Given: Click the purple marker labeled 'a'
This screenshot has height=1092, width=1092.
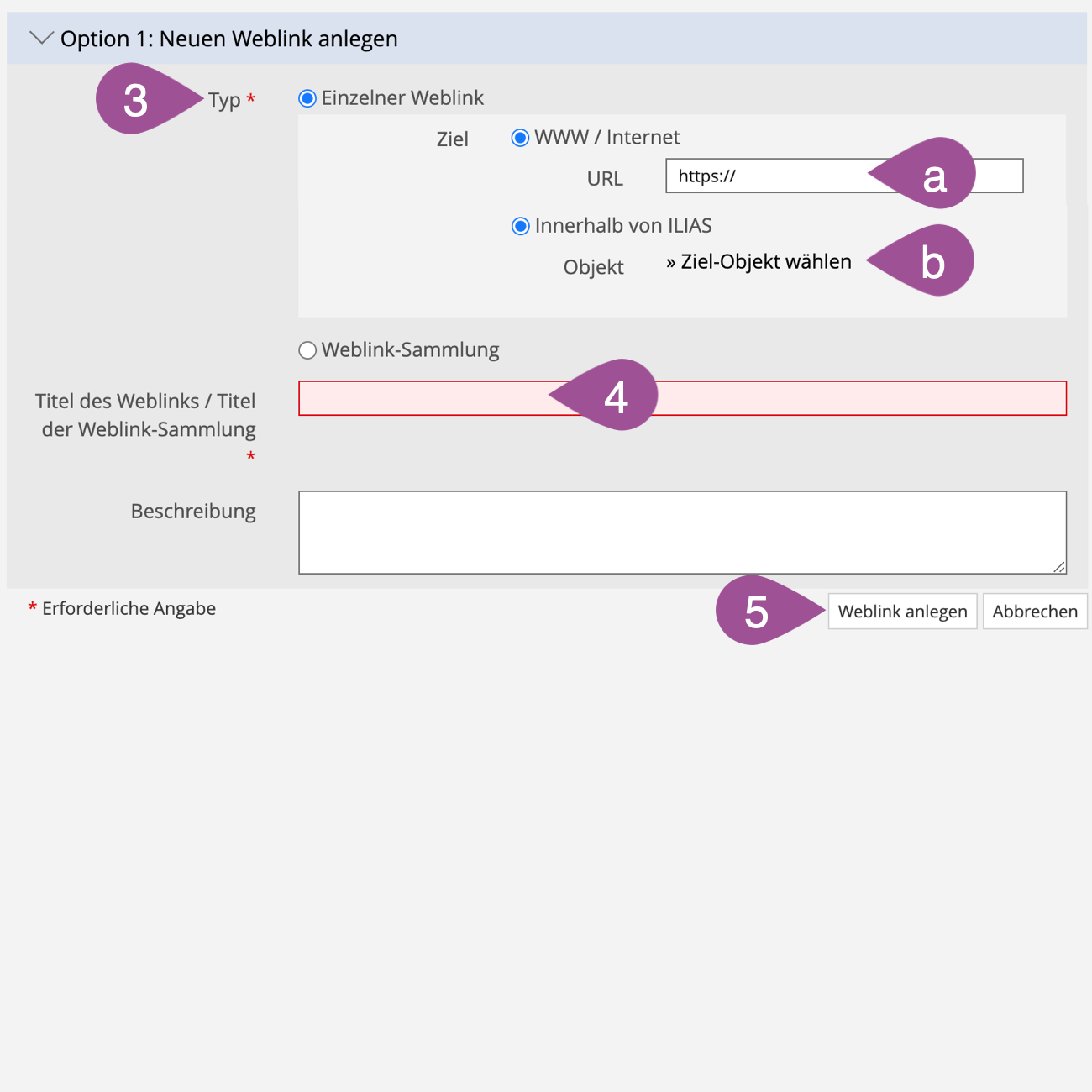Looking at the screenshot, I should (x=934, y=174).
